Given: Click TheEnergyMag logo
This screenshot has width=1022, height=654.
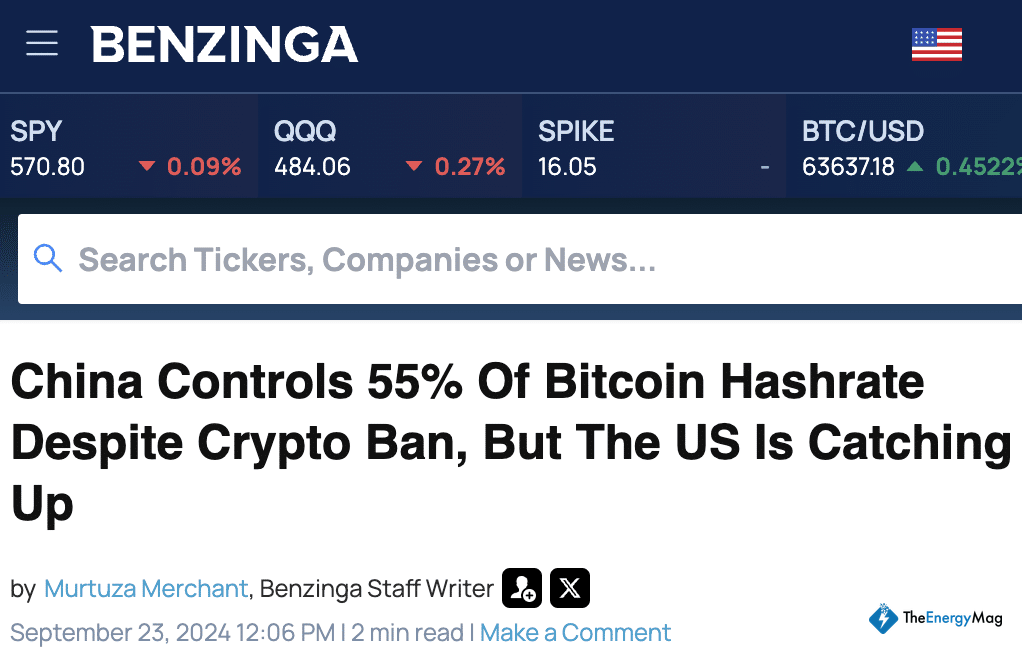Looking at the screenshot, I should tap(935, 618).
